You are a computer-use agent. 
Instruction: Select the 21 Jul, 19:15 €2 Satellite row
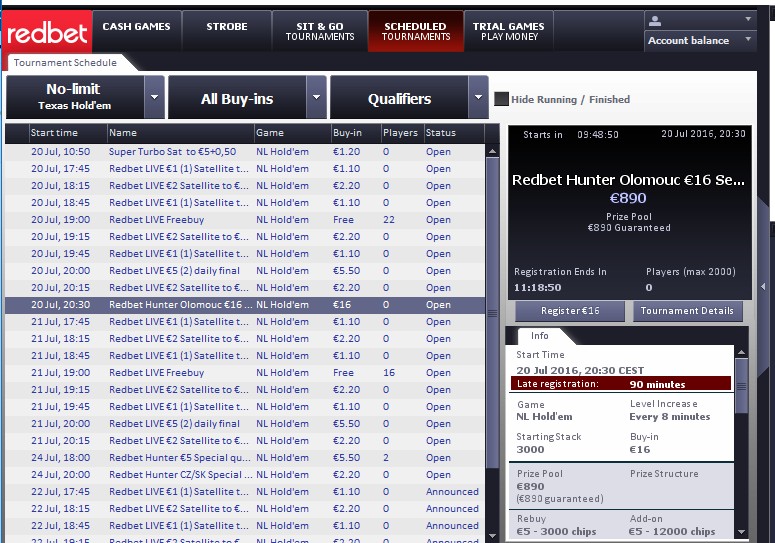[245, 389]
